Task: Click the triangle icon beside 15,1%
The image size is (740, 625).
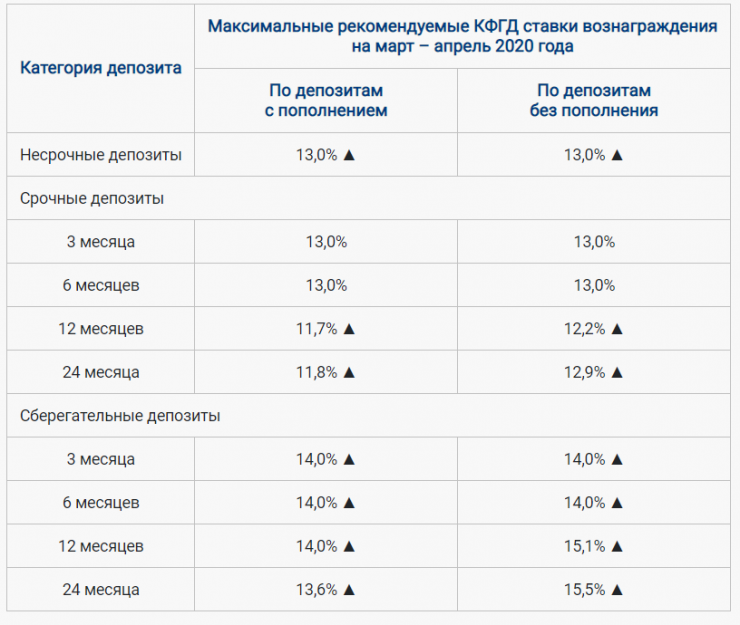Action: 617,546
